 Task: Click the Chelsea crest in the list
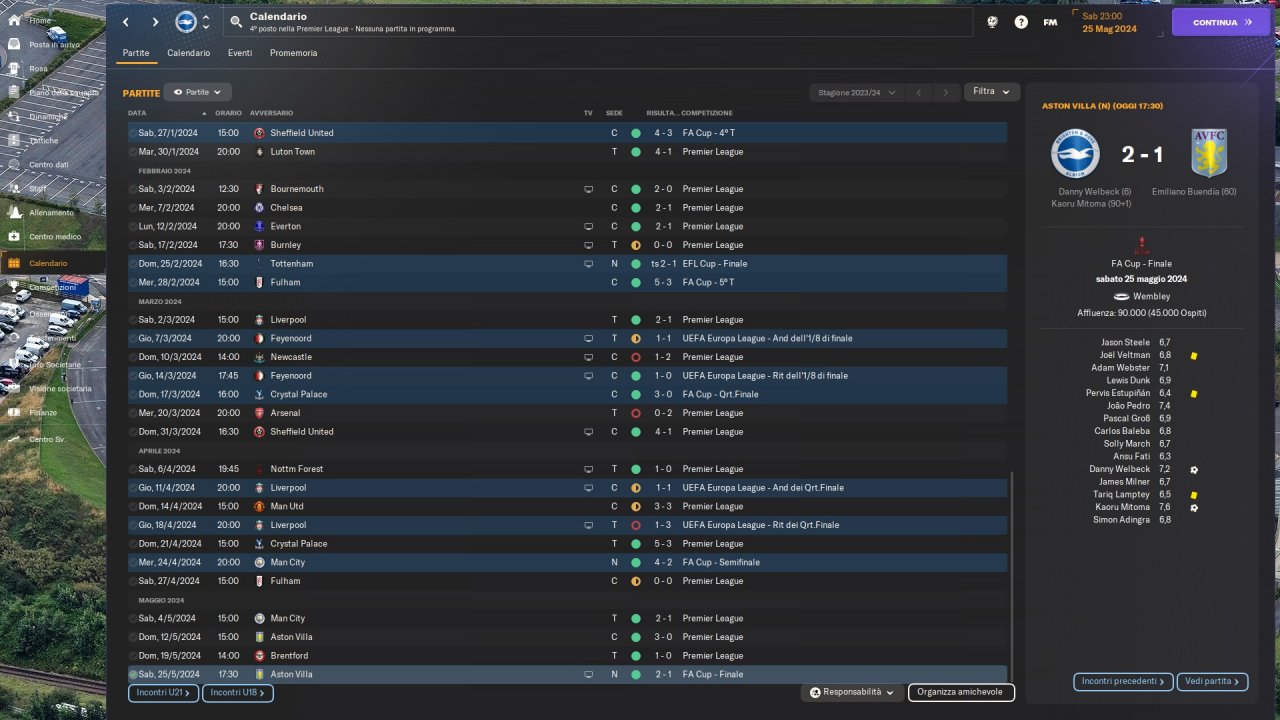coord(259,208)
